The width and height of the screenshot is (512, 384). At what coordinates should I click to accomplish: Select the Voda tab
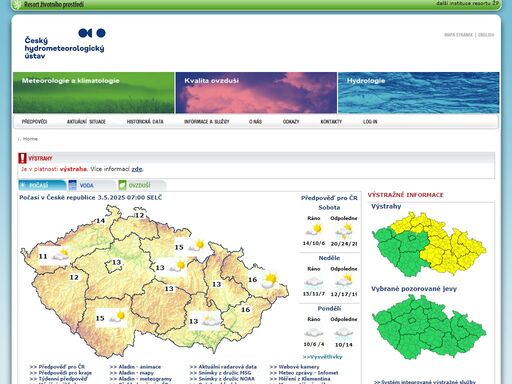91,185
